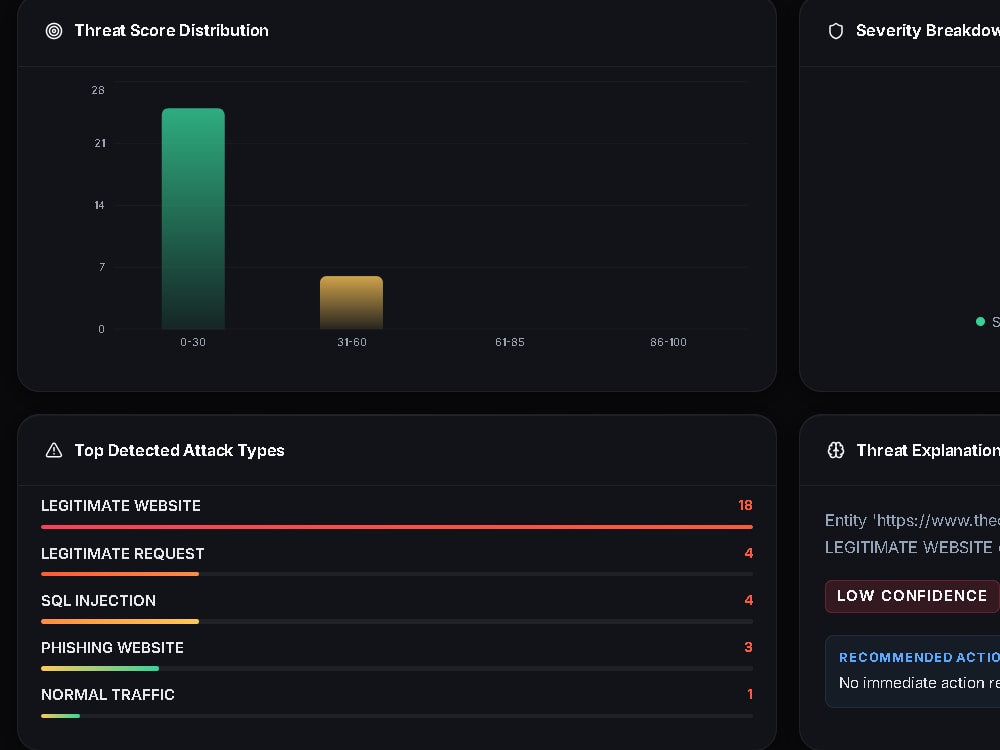This screenshot has width=1000, height=750.
Task: Click the 'Severity Breakdown' heading
Action: [928, 31]
